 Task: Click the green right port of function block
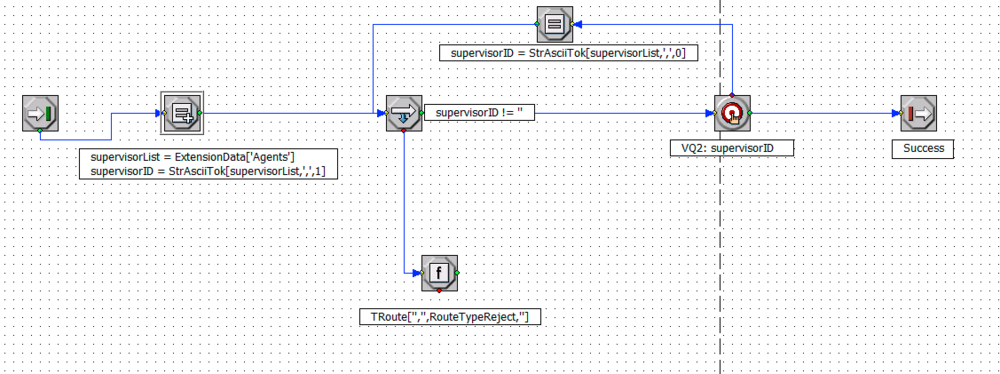pyautogui.click(x=457, y=273)
